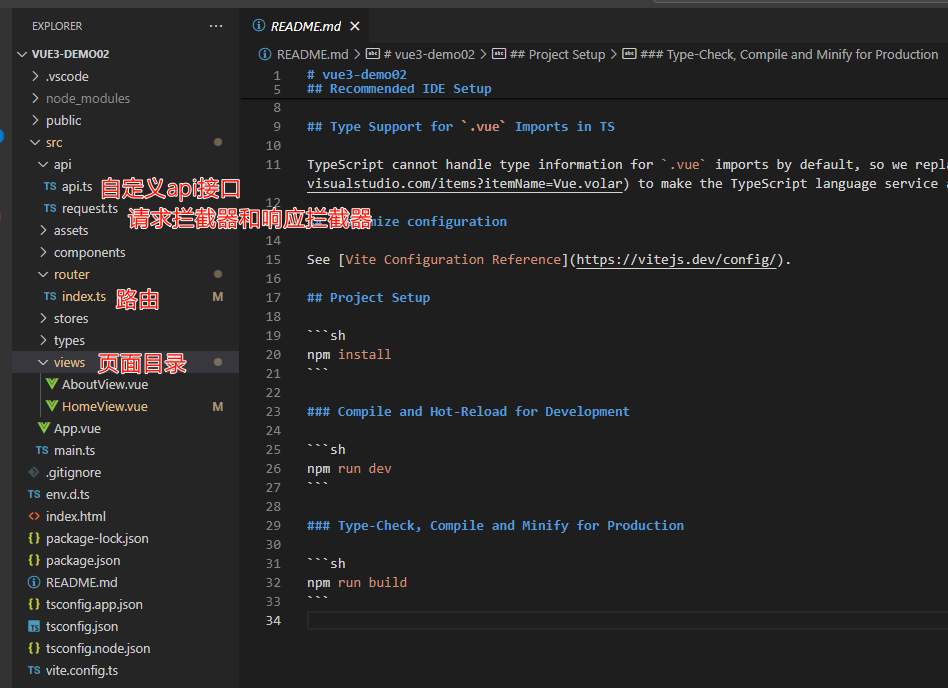
Task: Expand the assets folder
Action: 44,230
